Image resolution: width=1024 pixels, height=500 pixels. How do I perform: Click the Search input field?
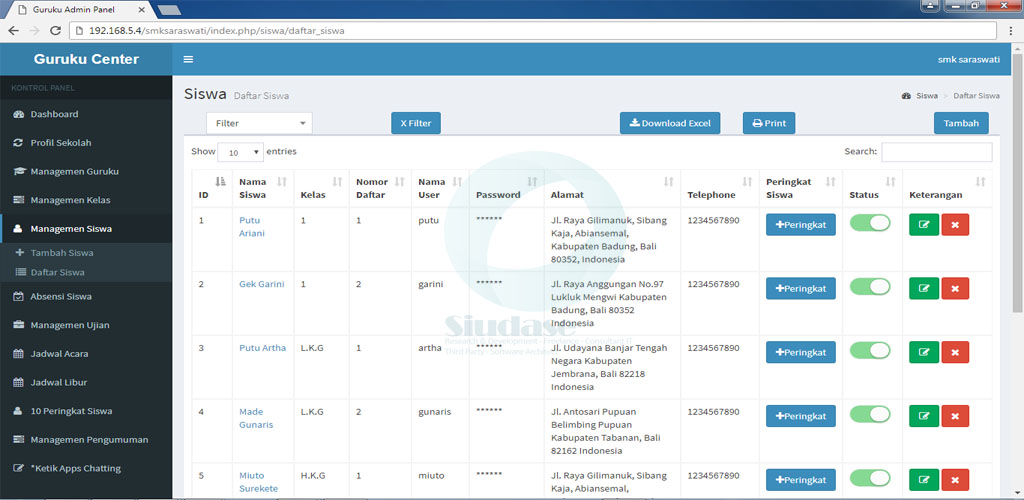tap(936, 152)
